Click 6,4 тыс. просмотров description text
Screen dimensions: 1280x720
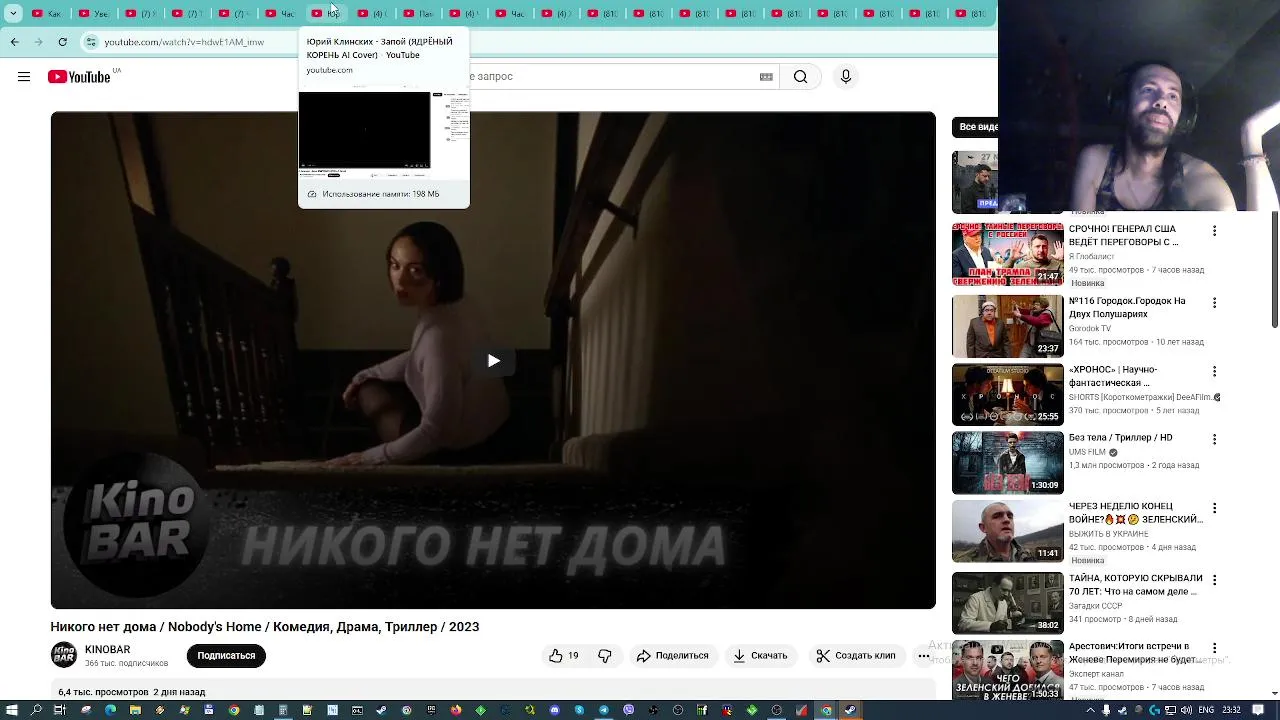tap(103, 692)
